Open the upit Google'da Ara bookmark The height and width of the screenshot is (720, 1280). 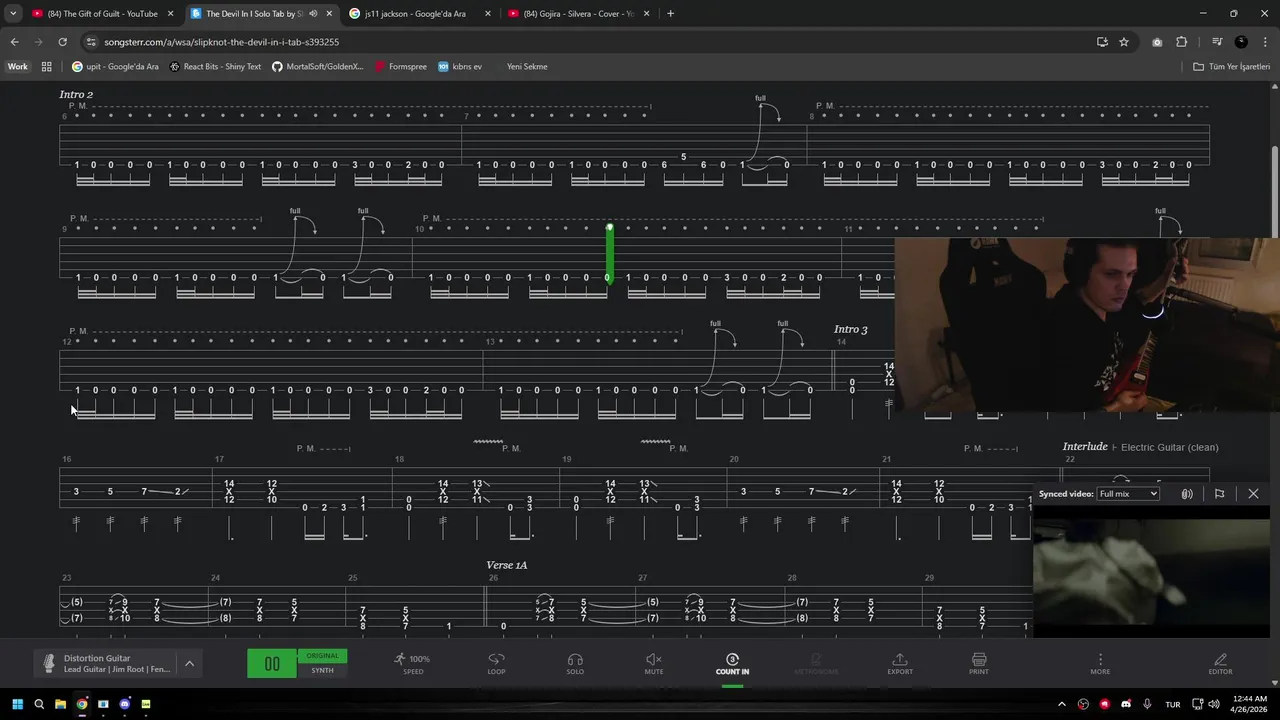pos(115,67)
